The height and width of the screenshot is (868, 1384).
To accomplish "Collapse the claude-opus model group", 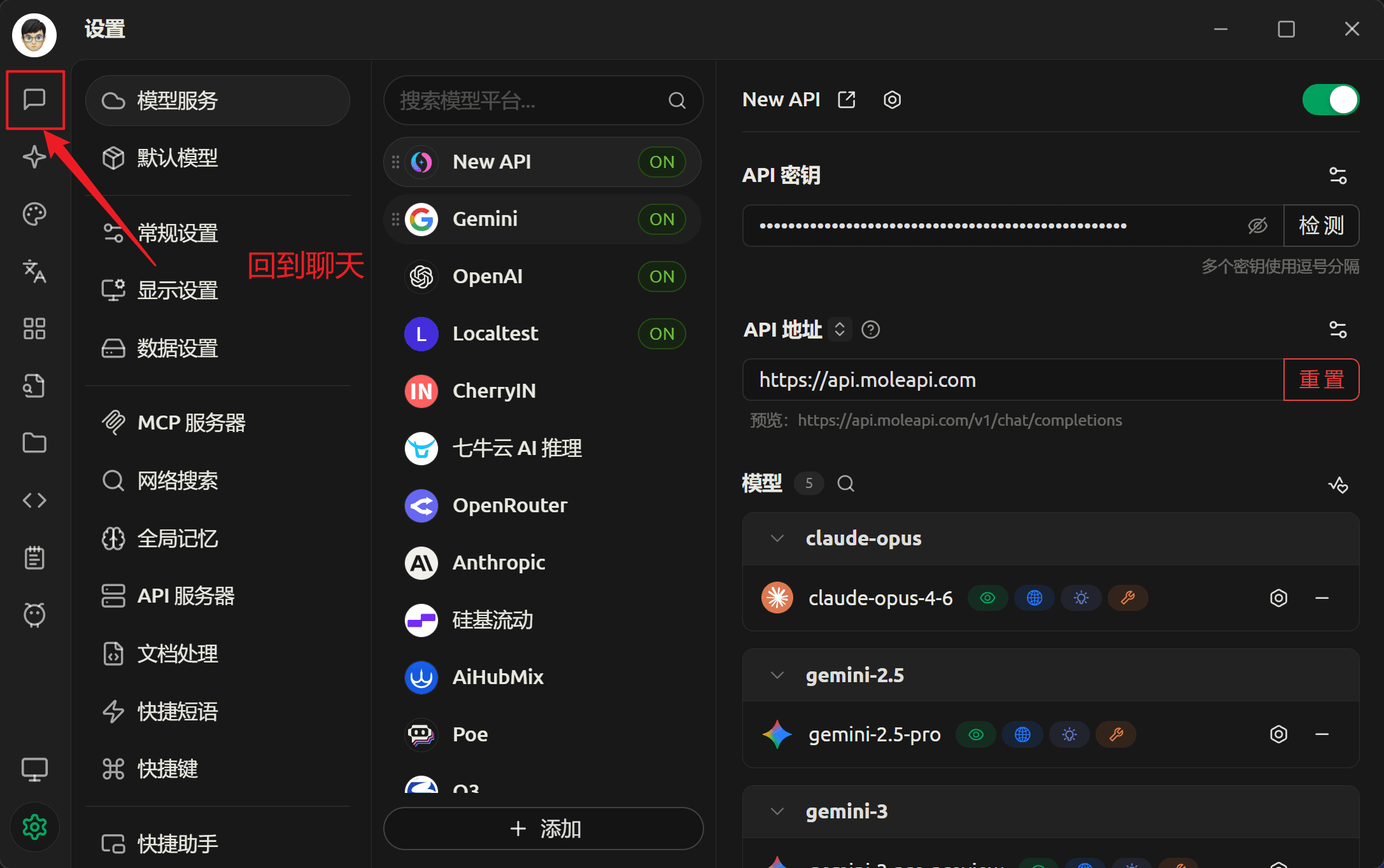I will 777,538.
